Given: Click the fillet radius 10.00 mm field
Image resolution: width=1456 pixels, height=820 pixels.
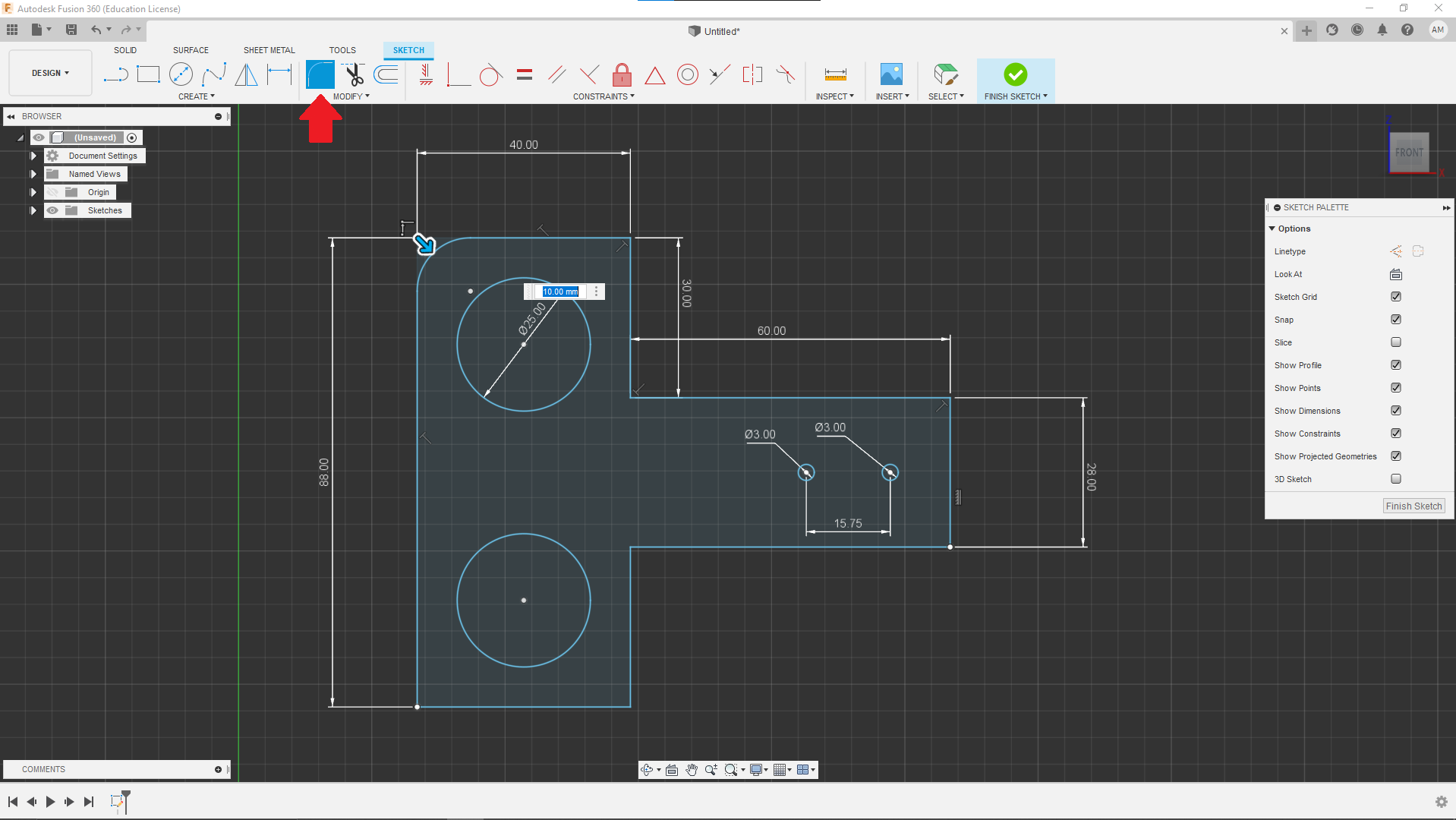Looking at the screenshot, I should click(x=560, y=292).
